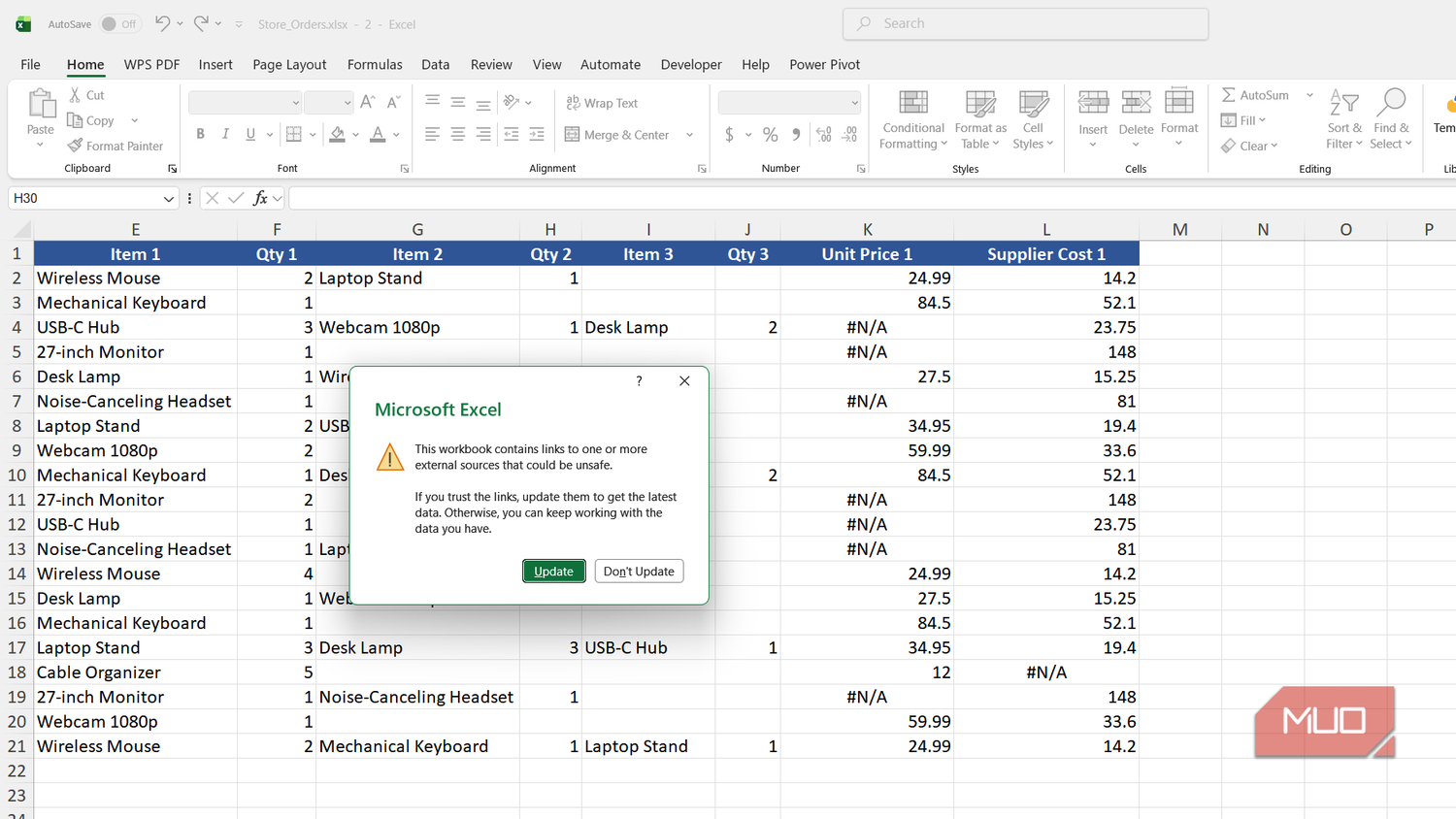Image resolution: width=1456 pixels, height=819 pixels.
Task: Open Cell Styles gallery
Action: [x=1033, y=119]
